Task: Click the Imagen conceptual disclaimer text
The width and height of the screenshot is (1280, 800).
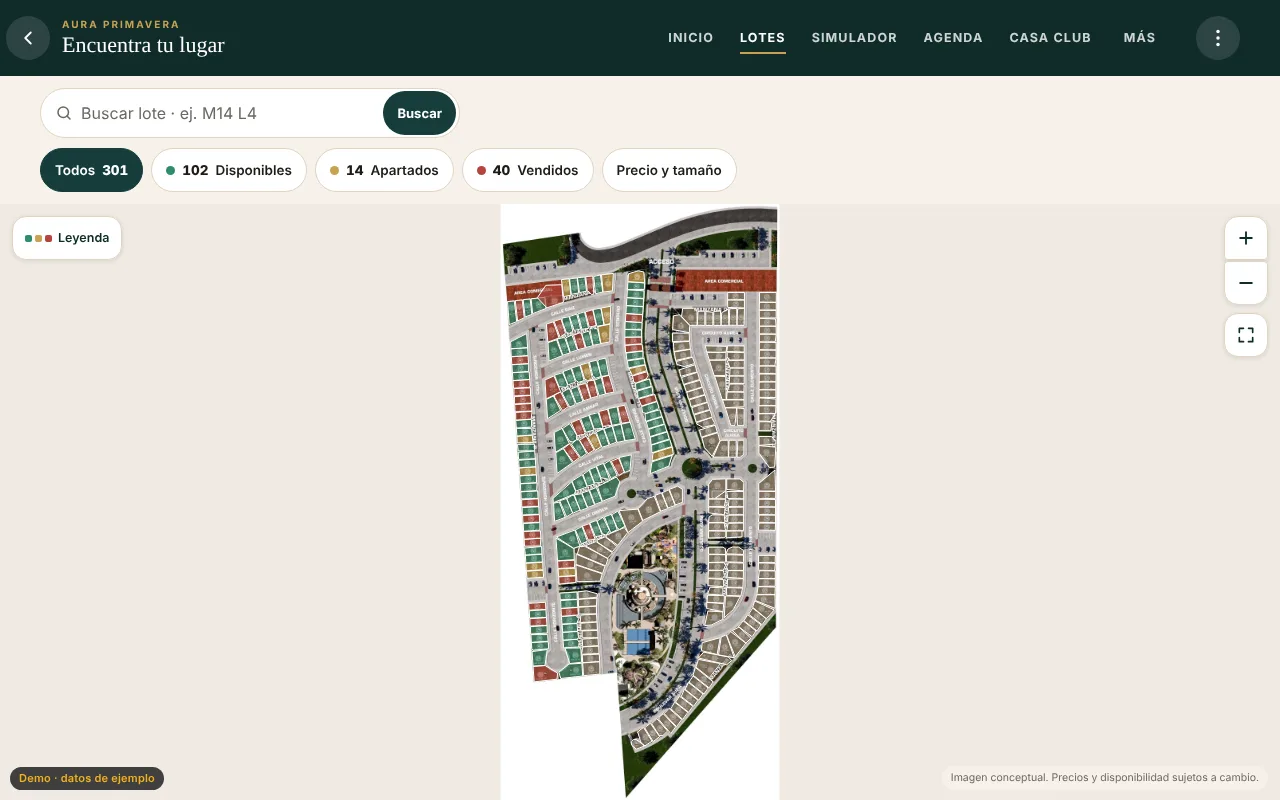Action: click(x=1104, y=777)
